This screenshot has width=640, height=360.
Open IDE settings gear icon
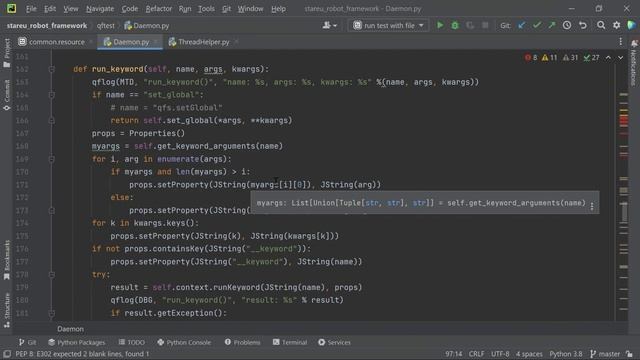[616, 25]
